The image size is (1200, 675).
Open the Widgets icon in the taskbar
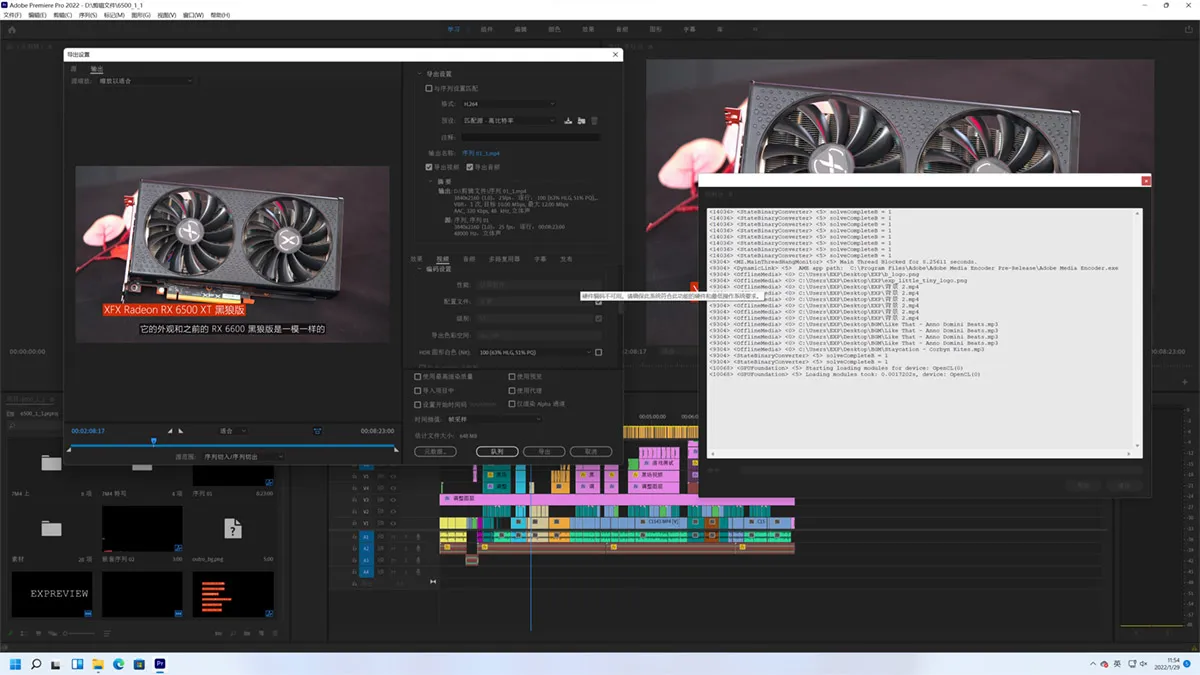[x=77, y=664]
